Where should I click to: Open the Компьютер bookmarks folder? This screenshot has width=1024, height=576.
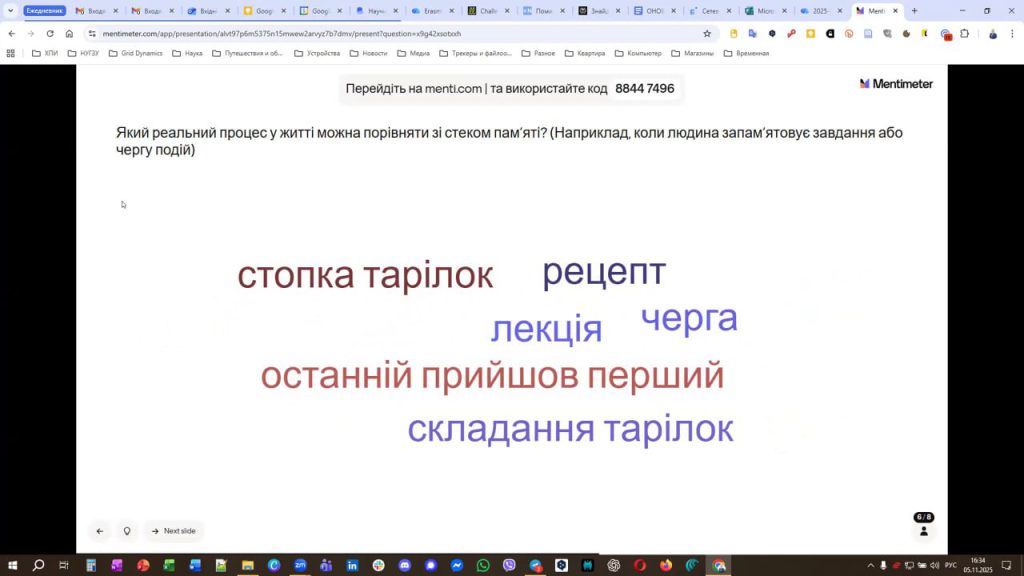639,54
